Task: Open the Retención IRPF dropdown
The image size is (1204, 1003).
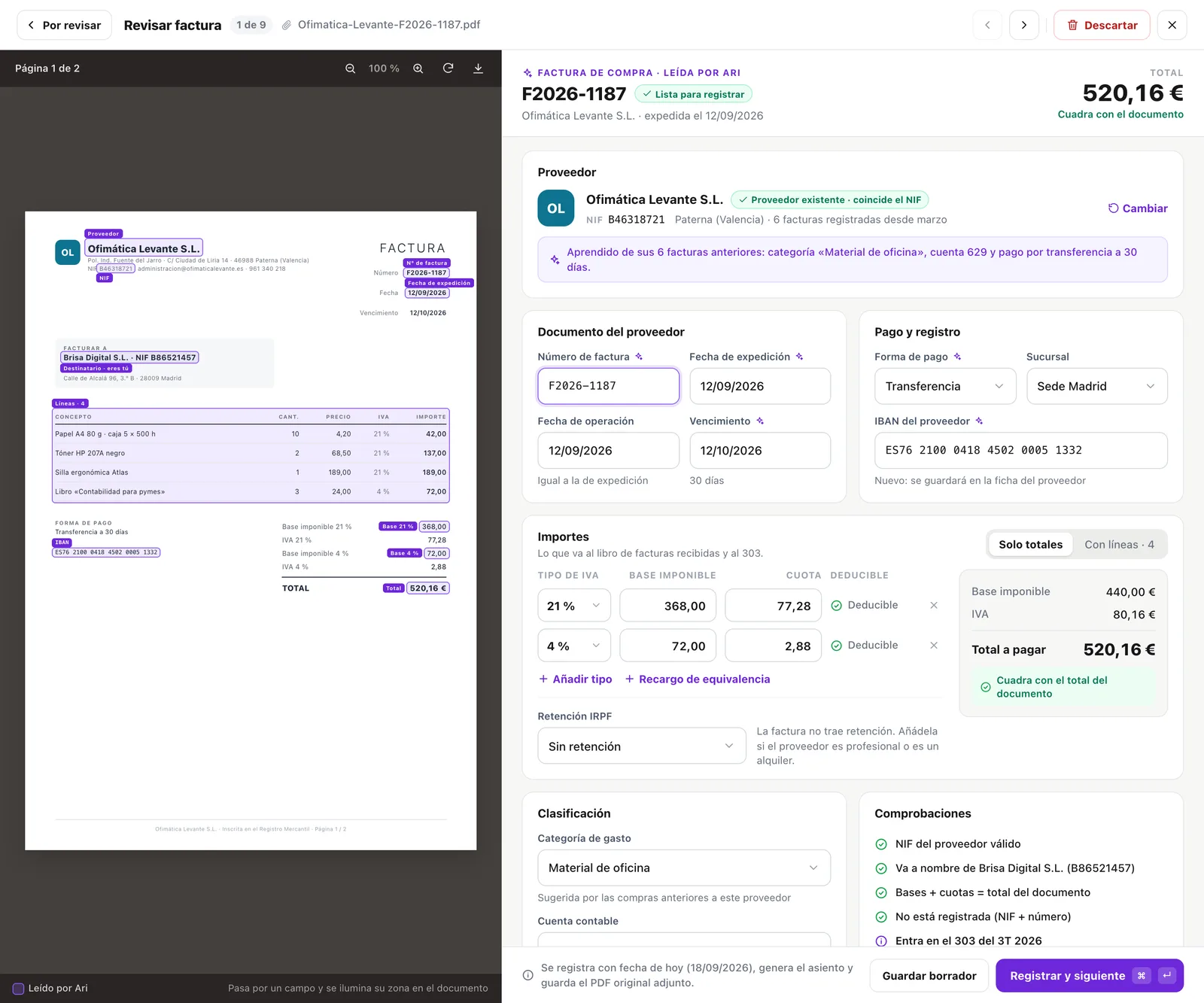Action: 642,746
